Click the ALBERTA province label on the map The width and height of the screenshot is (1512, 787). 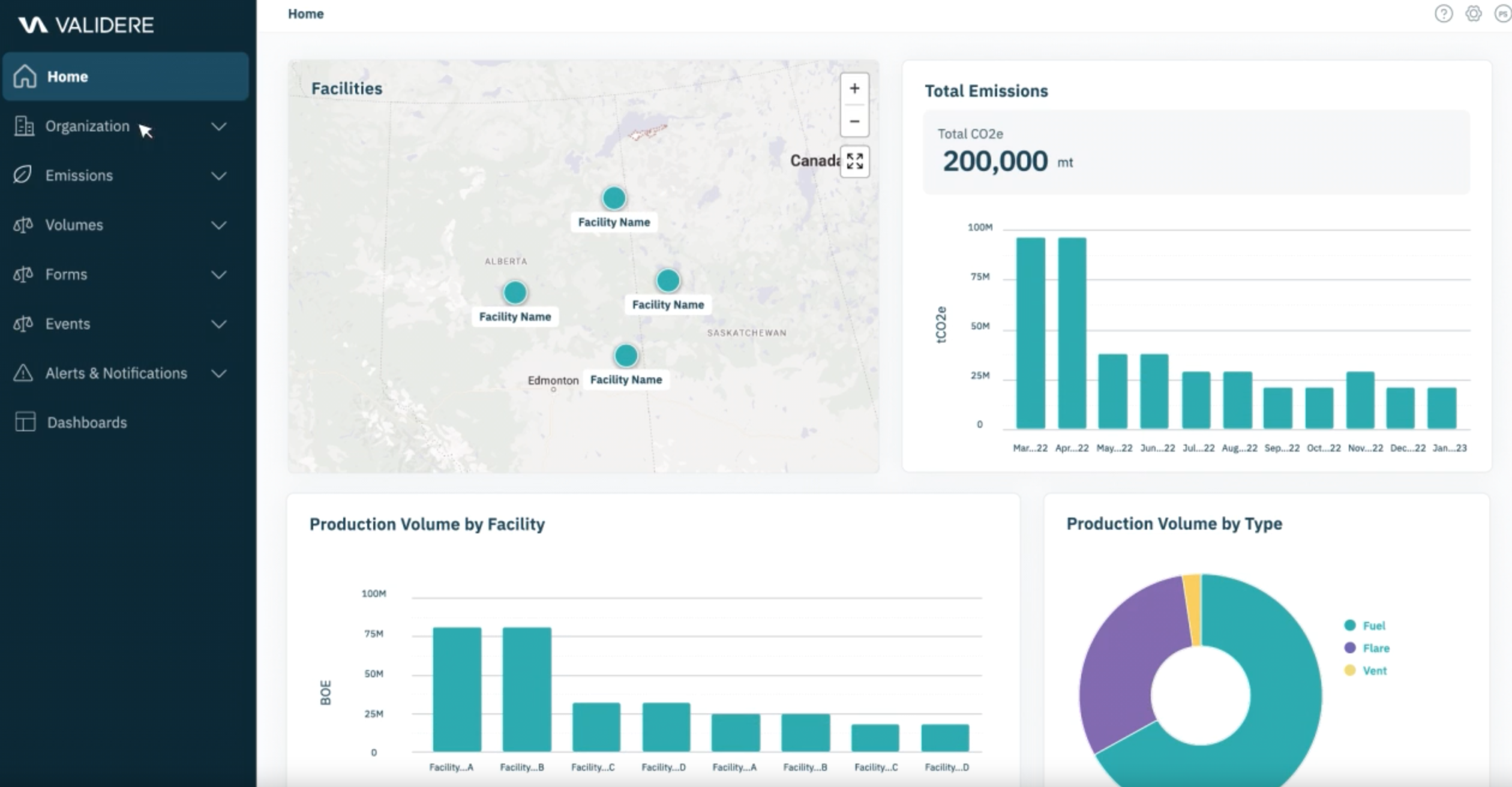pyautogui.click(x=506, y=262)
